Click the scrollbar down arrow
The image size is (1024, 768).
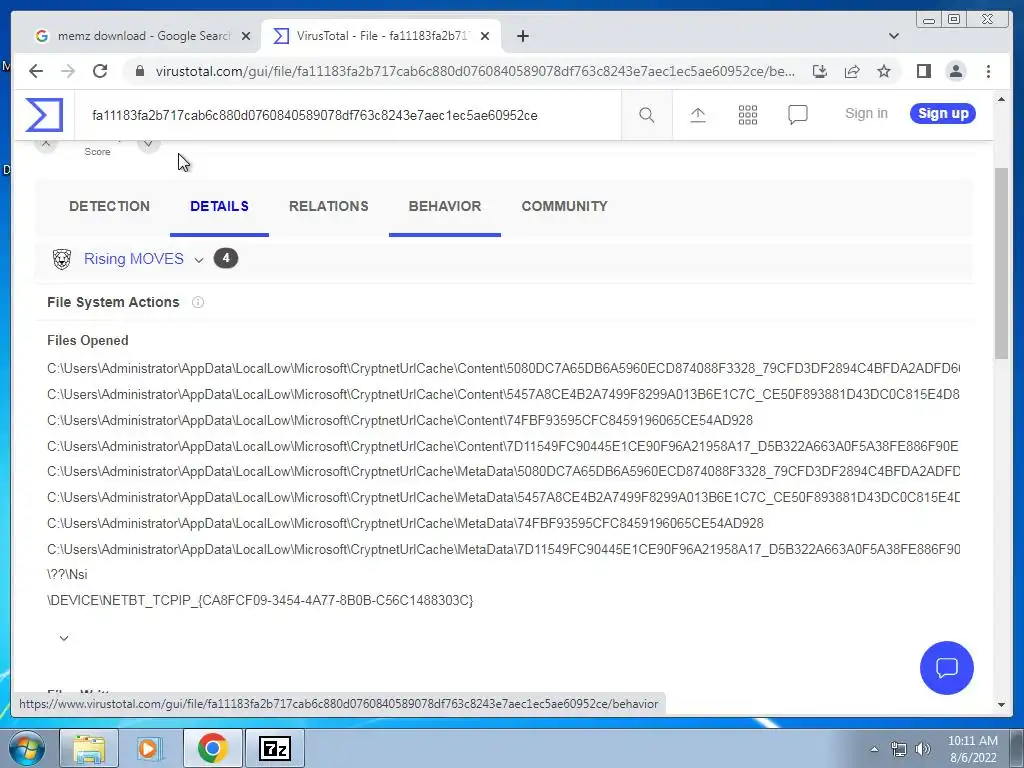click(1002, 705)
